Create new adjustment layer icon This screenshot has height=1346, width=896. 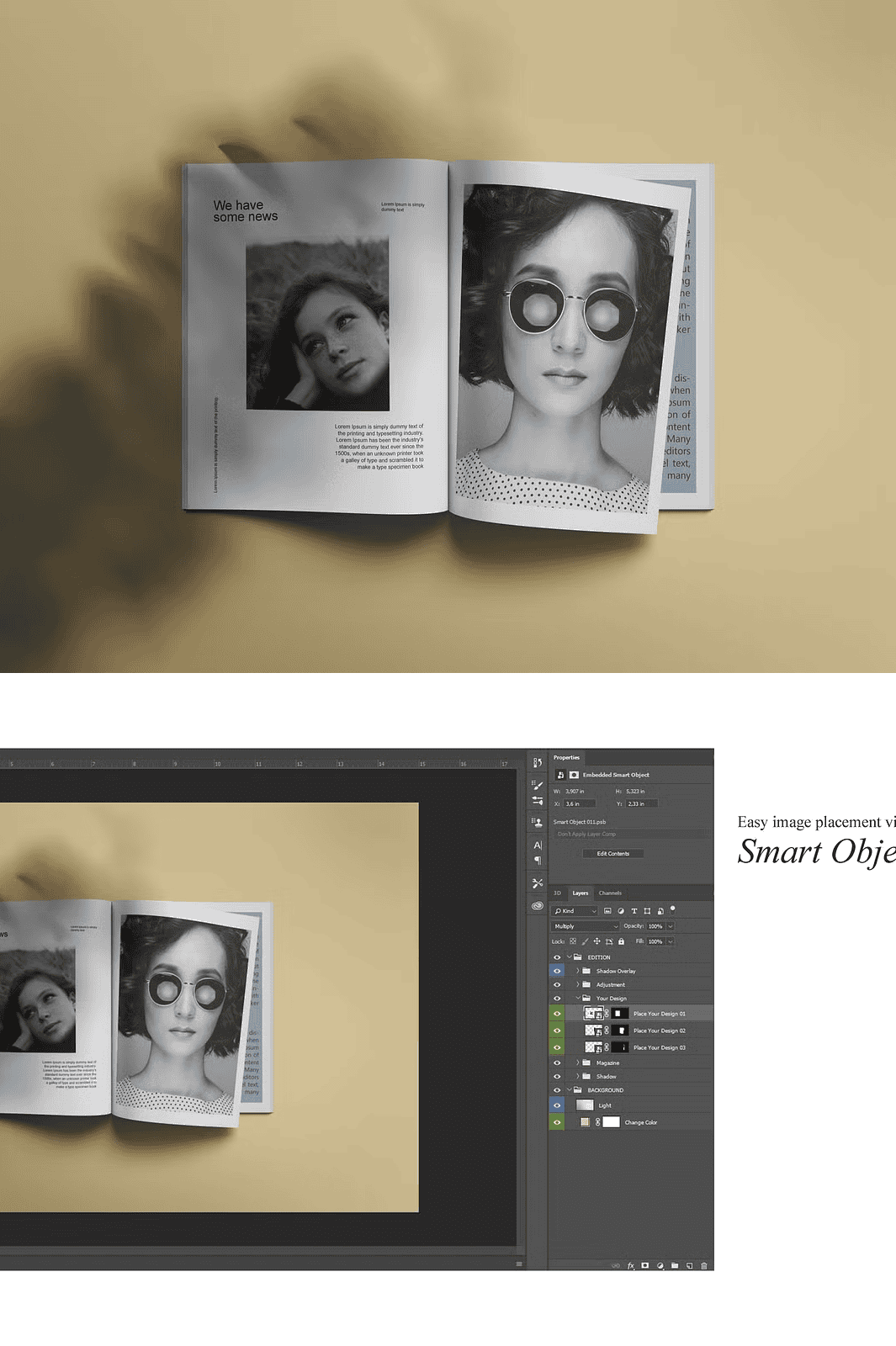[x=660, y=1265]
